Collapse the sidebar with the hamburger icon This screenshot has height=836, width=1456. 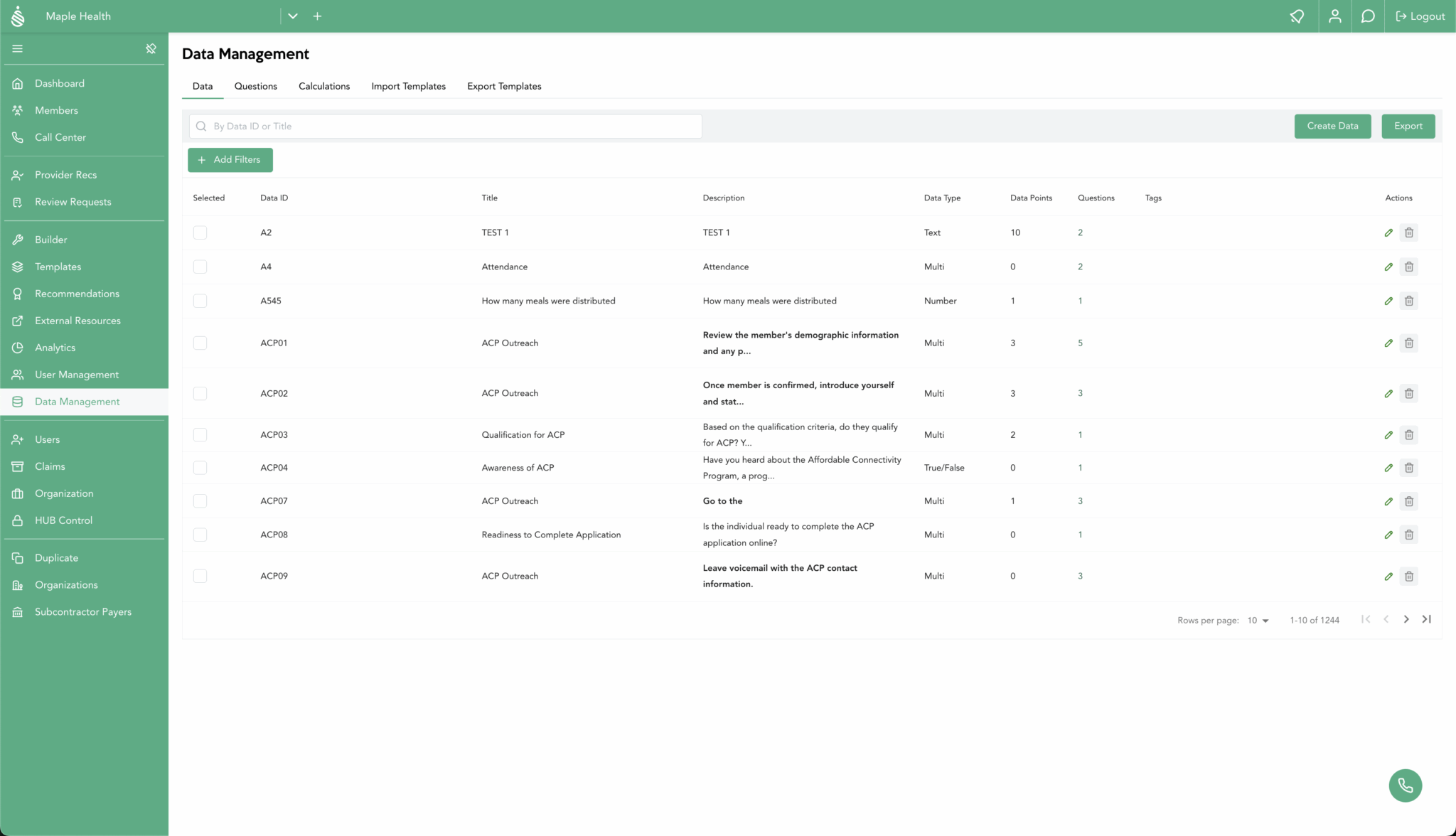(x=17, y=48)
